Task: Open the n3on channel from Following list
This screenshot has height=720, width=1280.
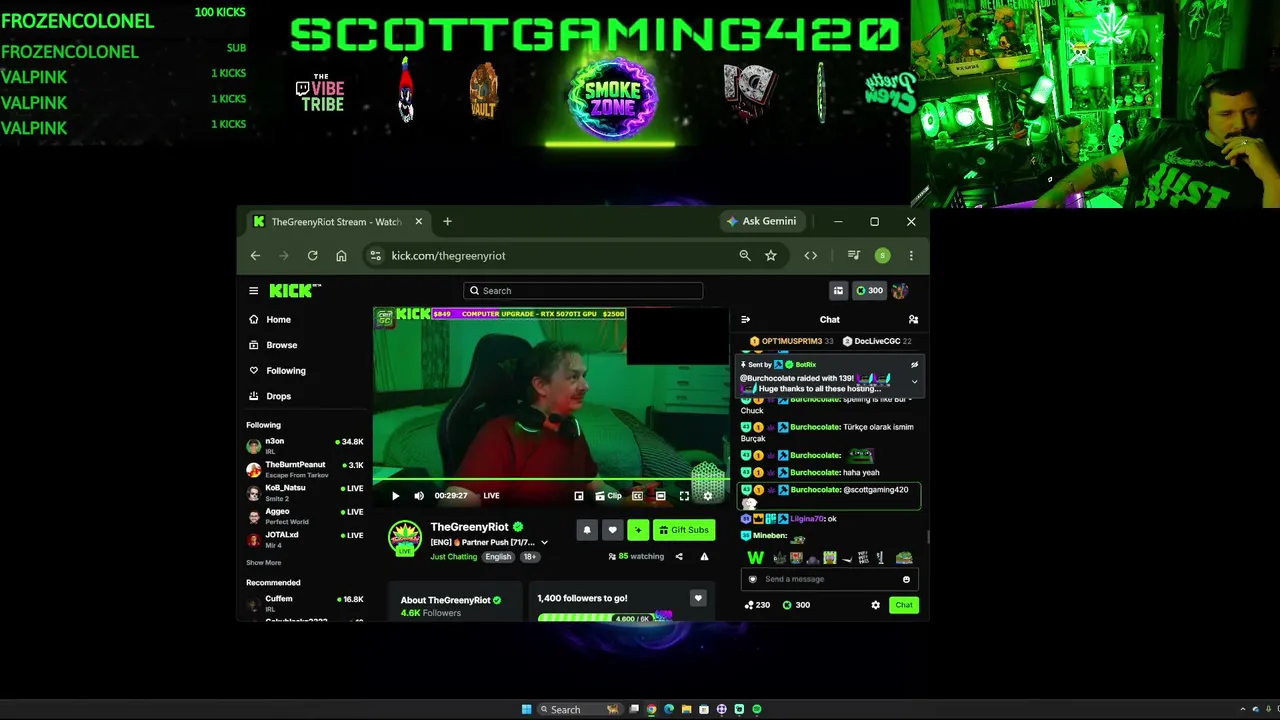Action: point(304,445)
